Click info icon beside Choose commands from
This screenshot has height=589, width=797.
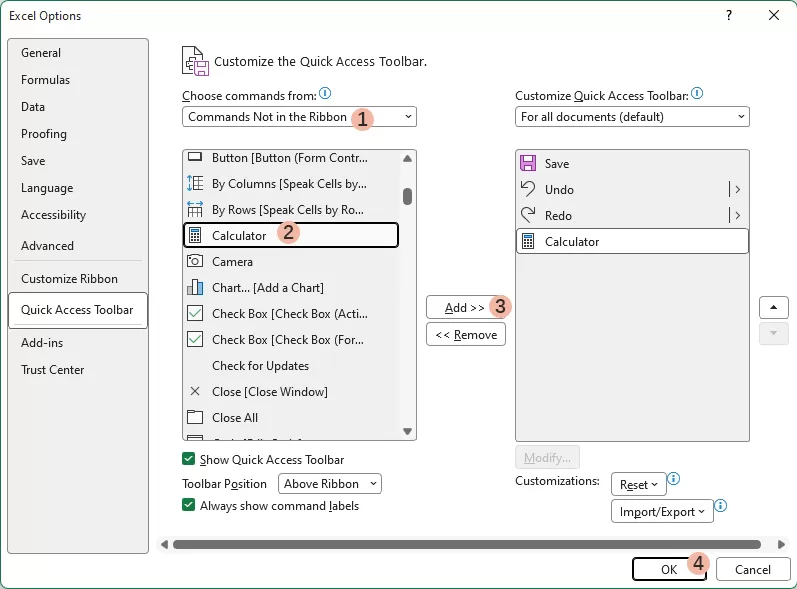[x=325, y=94]
